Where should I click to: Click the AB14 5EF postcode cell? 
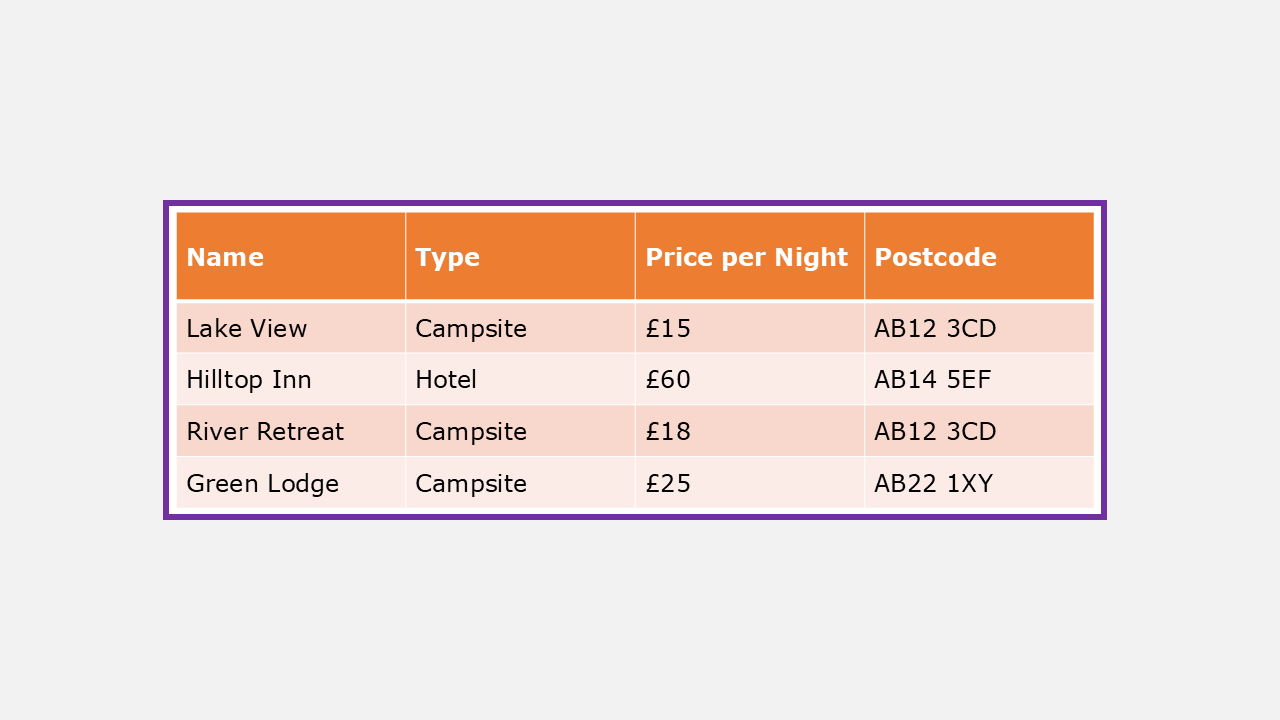coord(978,380)
